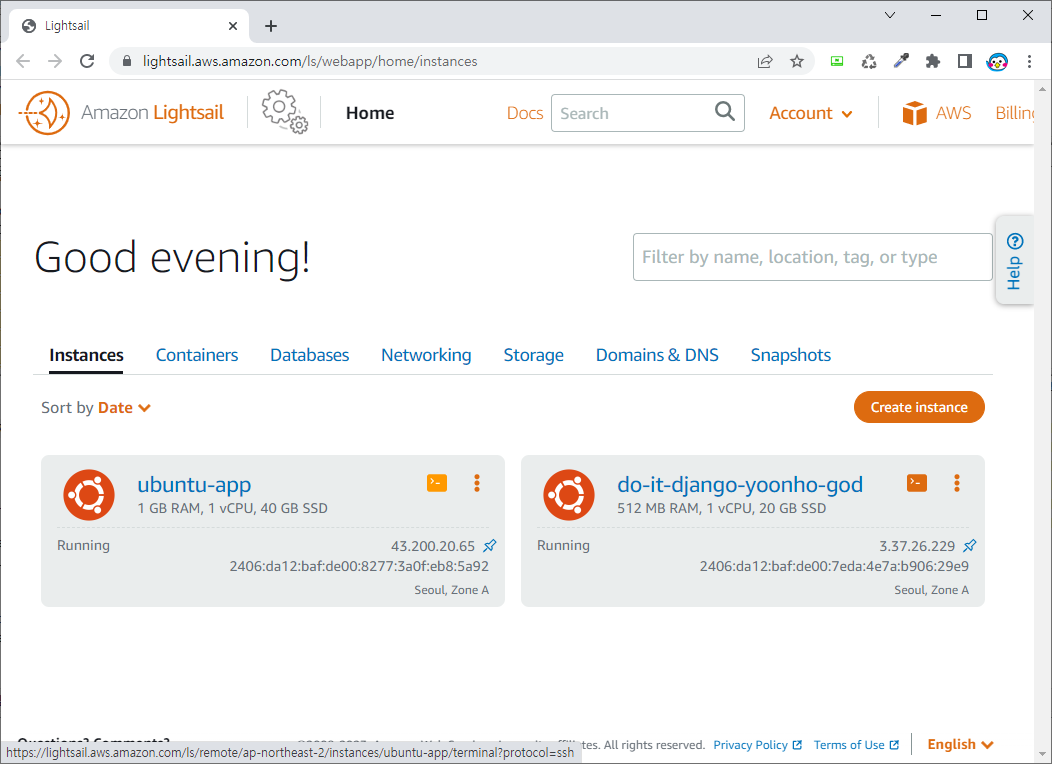The image size is (1052, 764).
Task: Open the tab search chevron
Action: pos(890,15)
